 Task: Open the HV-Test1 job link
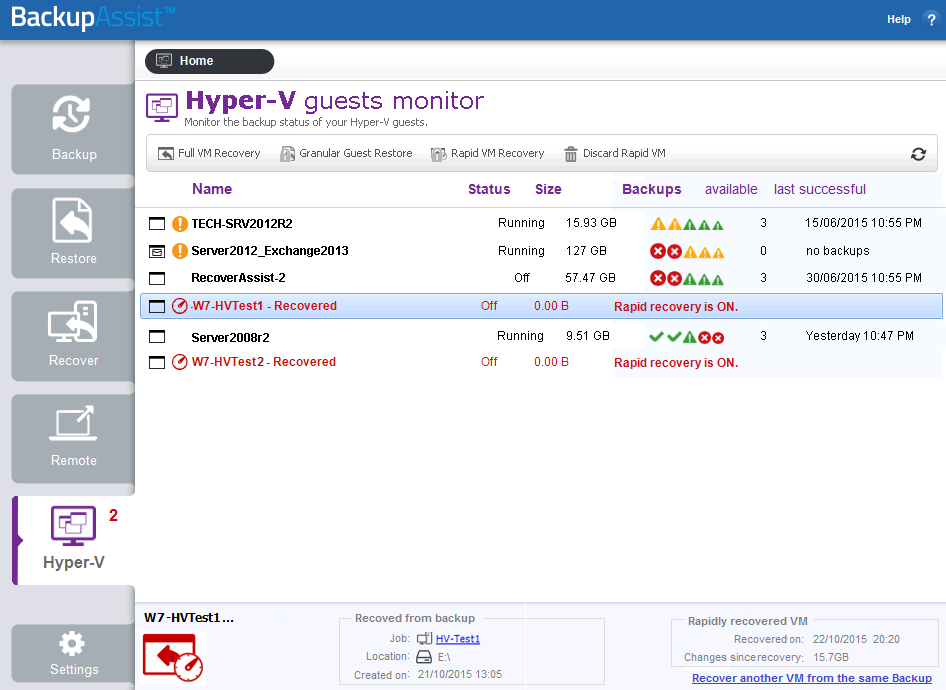pyautogui.click(x=458, y=639)
